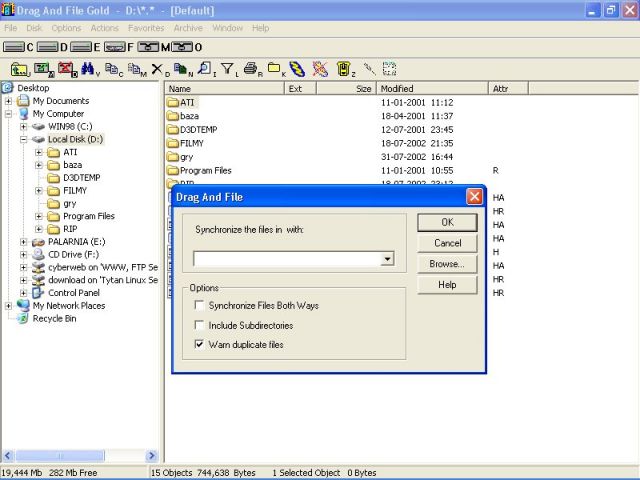The width and height of the screenshot is (640, 480).
Task: Click the yellow new folder icon
Action: (x=275, y=69)
